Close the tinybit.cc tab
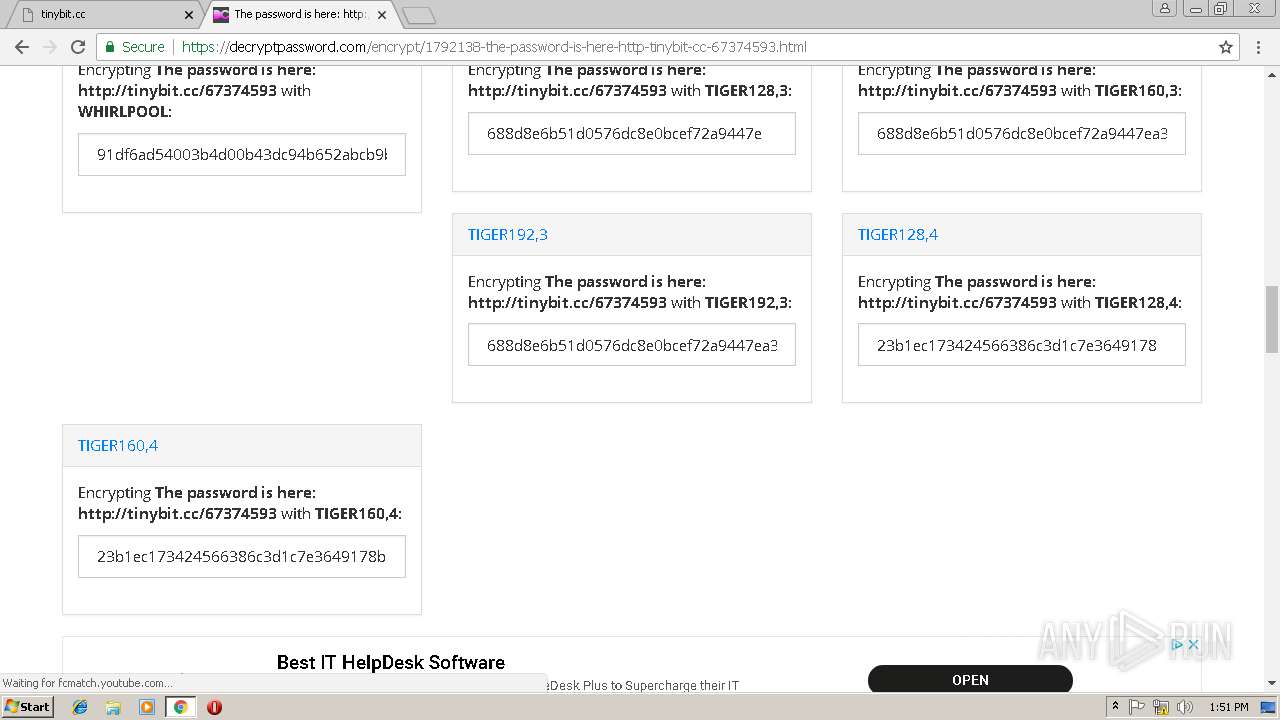This screenshot has width=1280, height=720. [188, 15]
